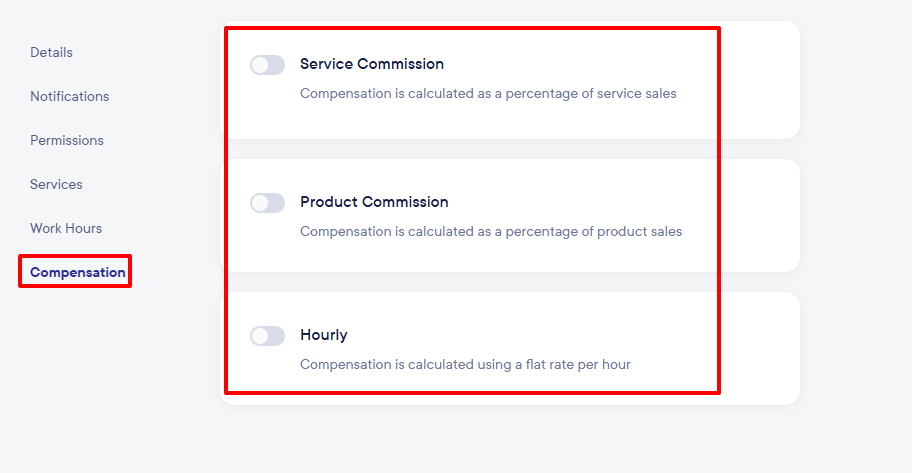Switch to Work Hours section

[x=66, y=228]
